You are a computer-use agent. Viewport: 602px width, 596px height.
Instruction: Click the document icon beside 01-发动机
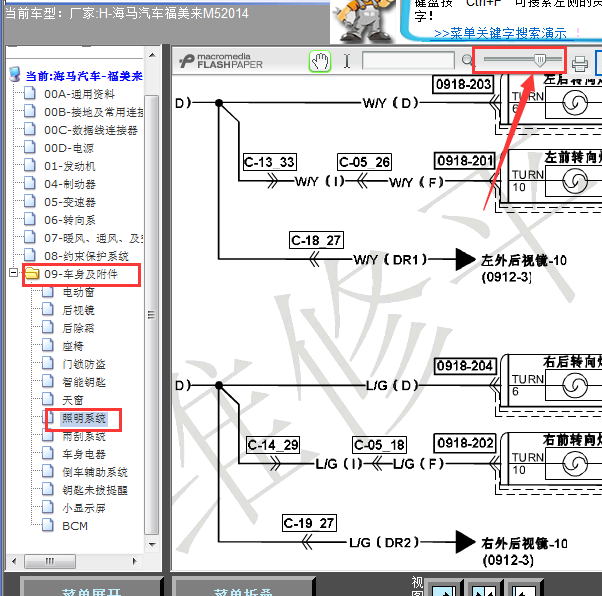30,166
